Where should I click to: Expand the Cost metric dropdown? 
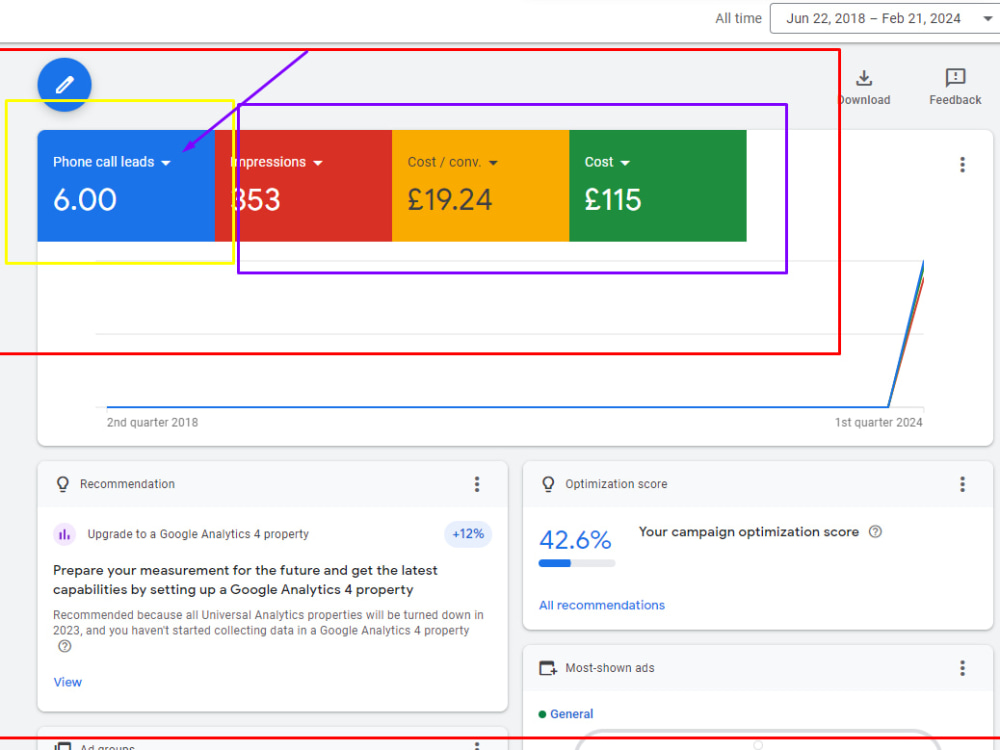pyautogui.click(x=625, y=163)
